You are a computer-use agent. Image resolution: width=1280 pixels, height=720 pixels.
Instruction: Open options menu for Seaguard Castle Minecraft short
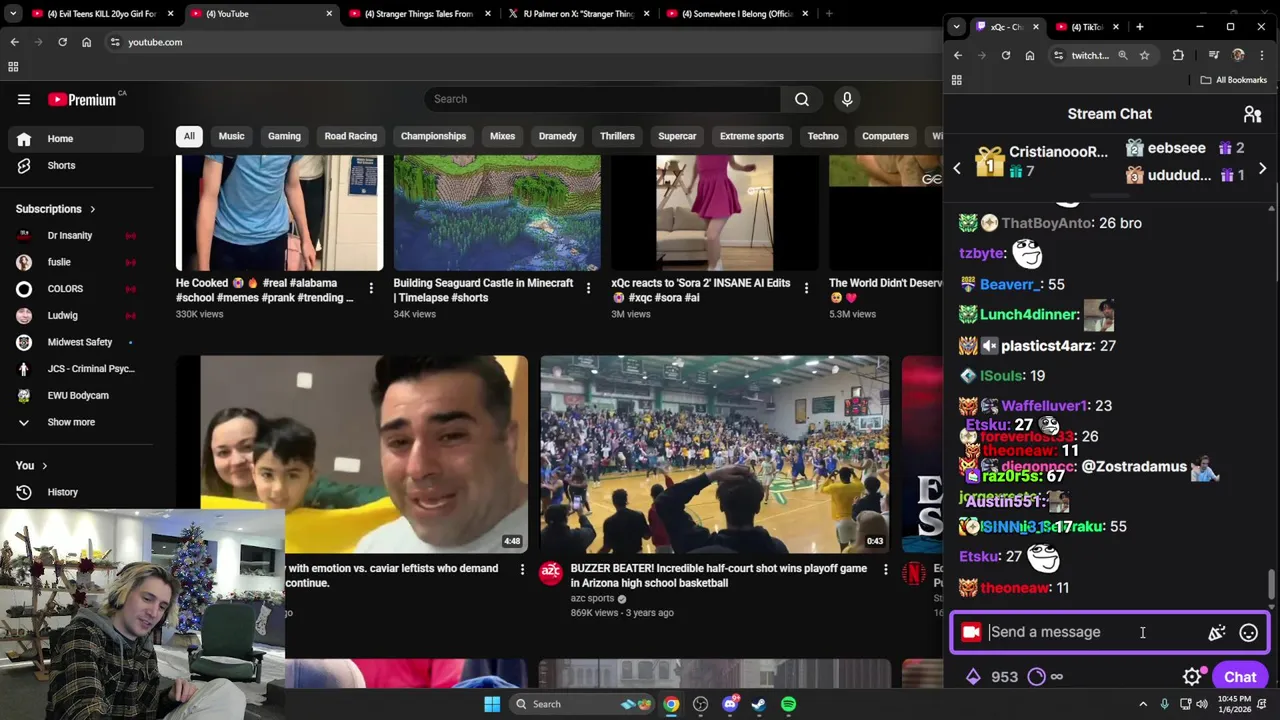click(x=588, y=288)
